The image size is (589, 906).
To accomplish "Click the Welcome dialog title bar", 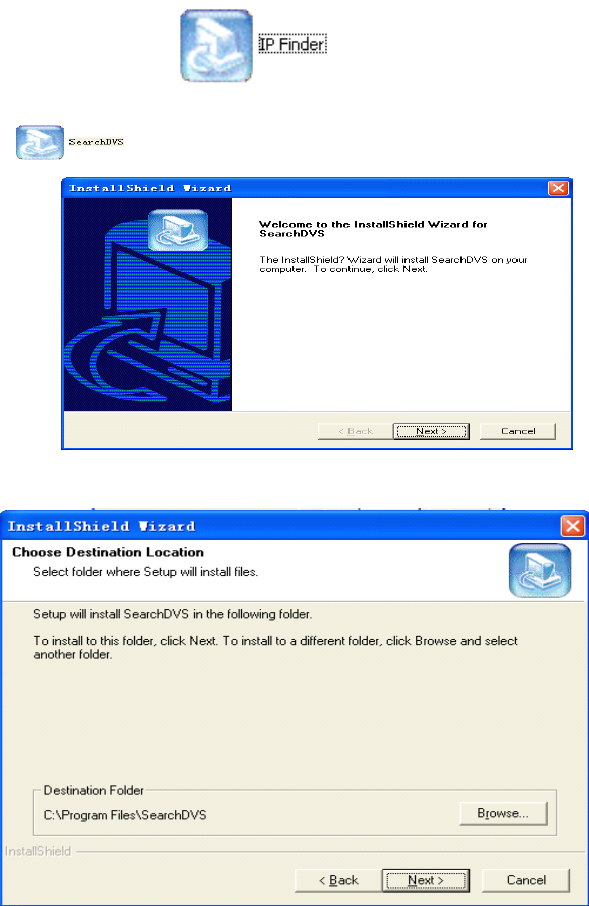I will [305, 188].
